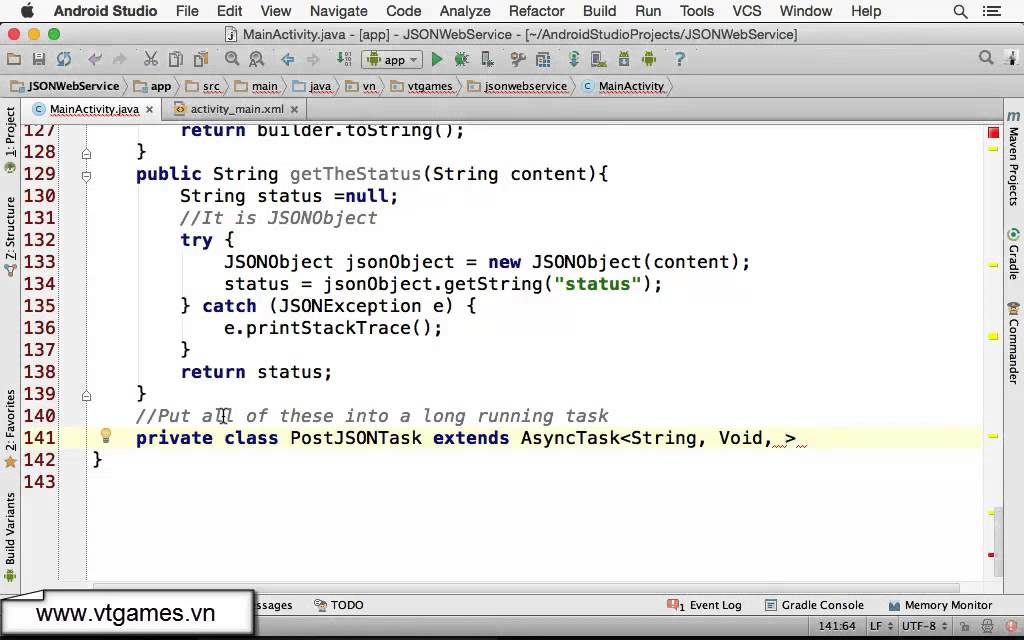Open the File menu
Image resolution: width=1024 pixels, height=640 pixels.
pos(187,11)
